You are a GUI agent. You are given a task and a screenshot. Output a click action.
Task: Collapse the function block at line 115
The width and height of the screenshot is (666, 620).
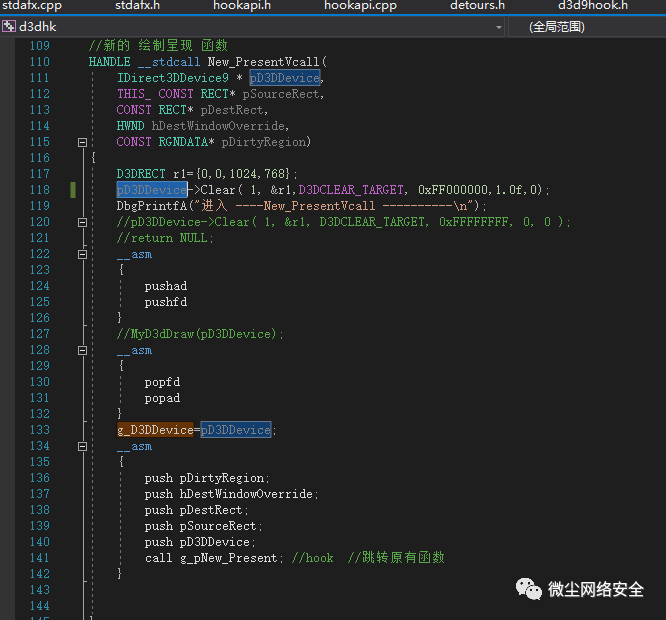[82, 142]
